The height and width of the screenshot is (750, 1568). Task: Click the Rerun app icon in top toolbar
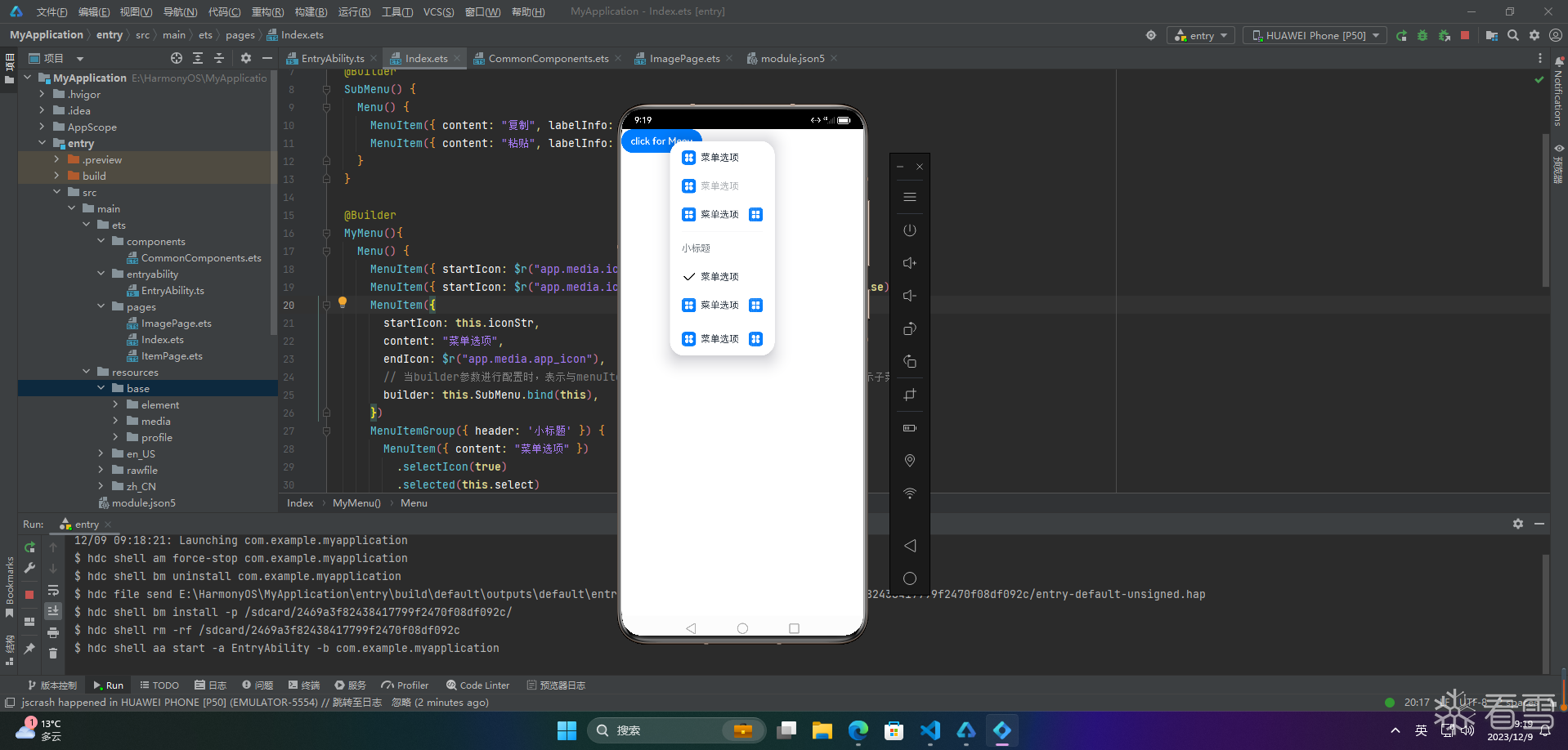(1401, 35)
